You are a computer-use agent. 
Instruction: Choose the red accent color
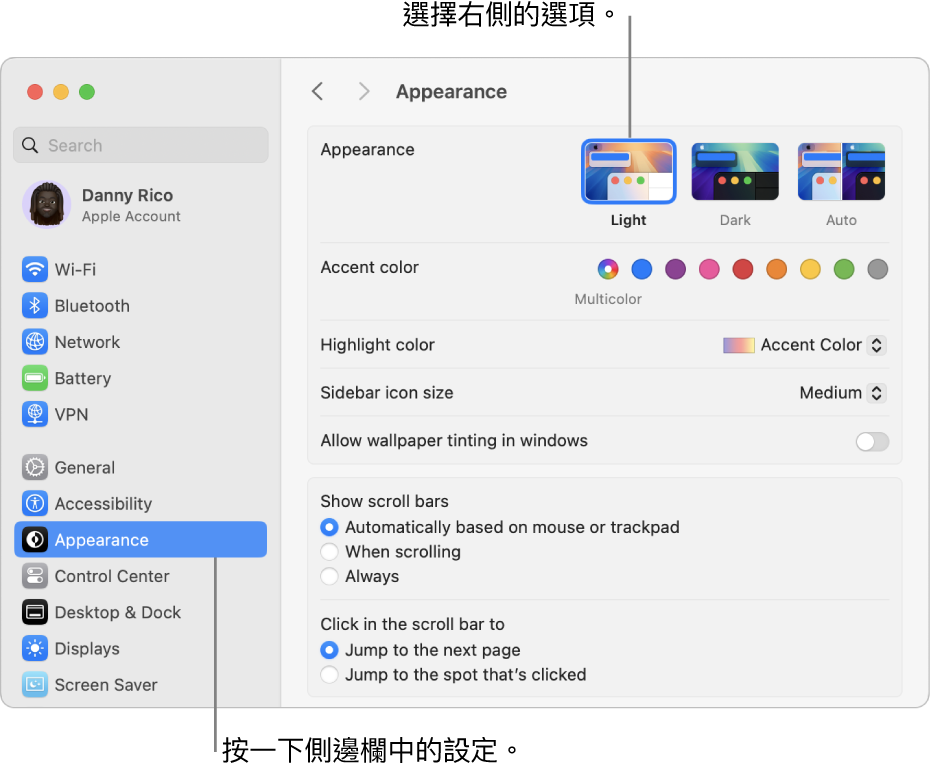(743, 269)
